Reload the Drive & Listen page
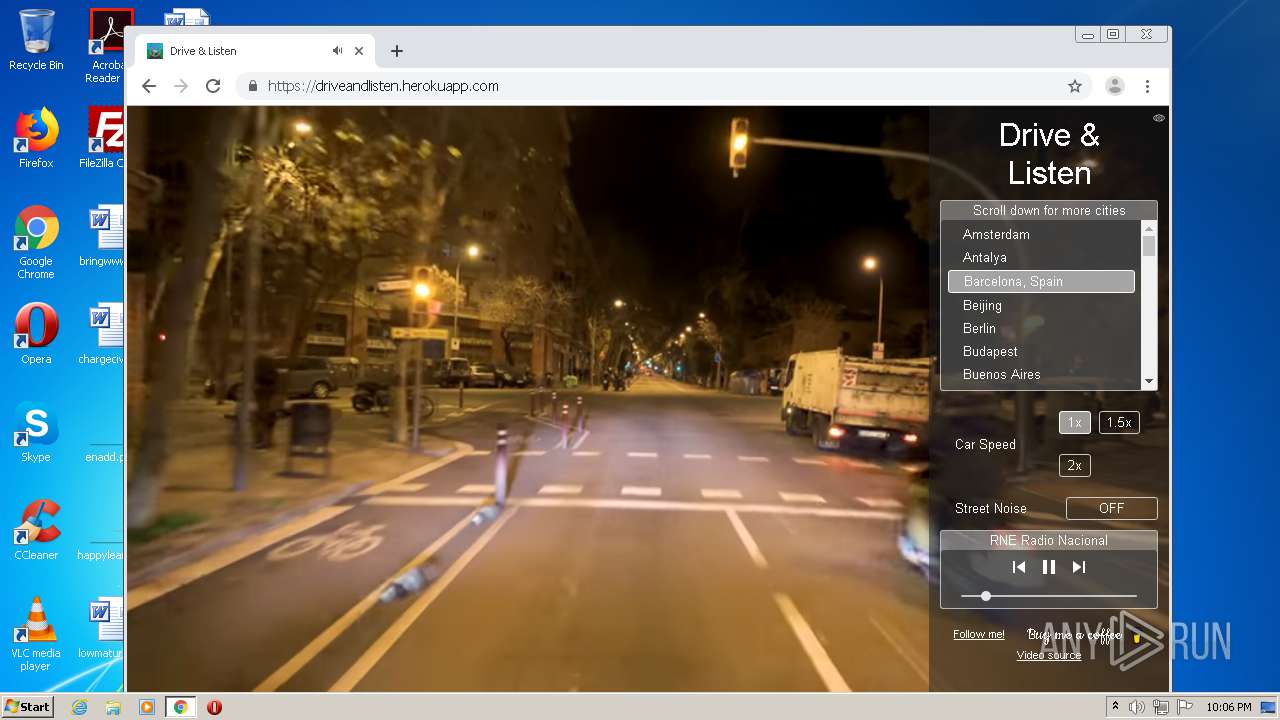The width and height of the screenshot is (1280, 720). [x=212, y=86]
